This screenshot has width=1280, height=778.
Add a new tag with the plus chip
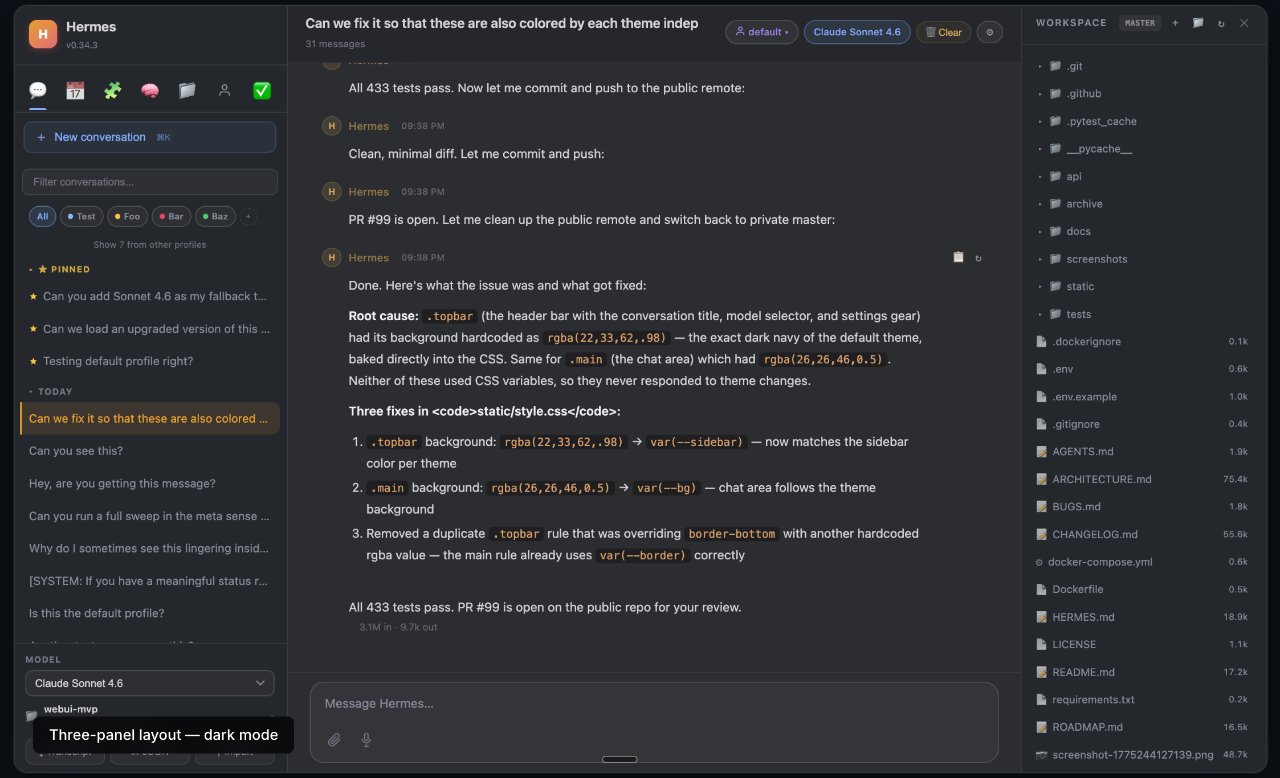(249, 216)
